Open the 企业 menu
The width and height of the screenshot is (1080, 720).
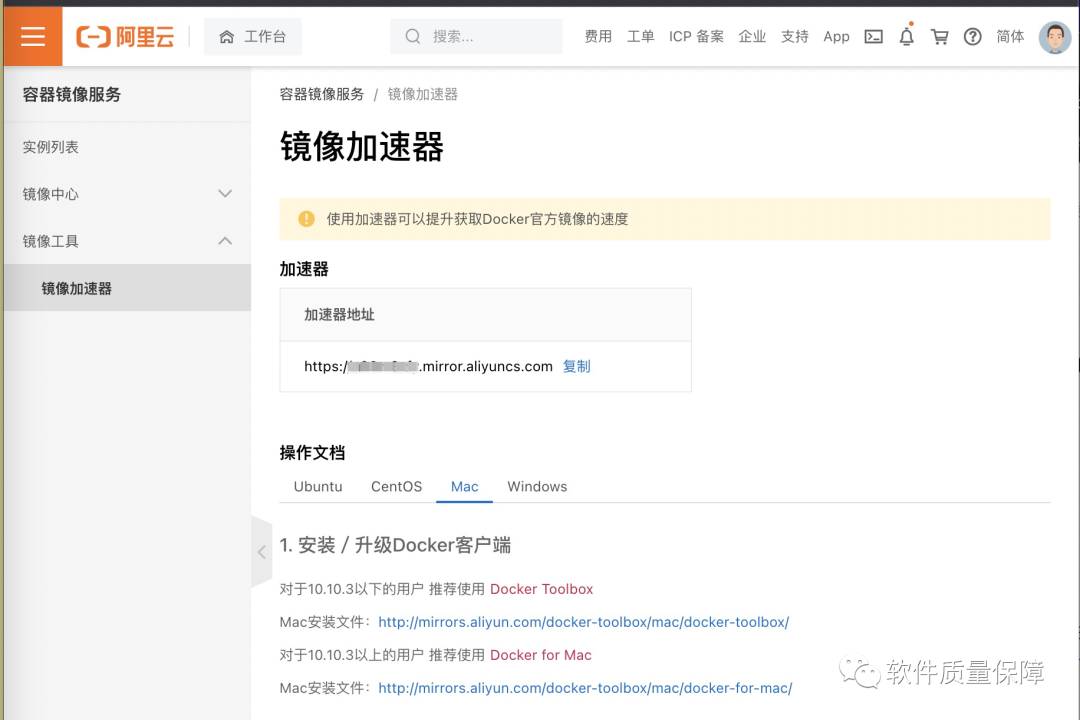[752, 37]
